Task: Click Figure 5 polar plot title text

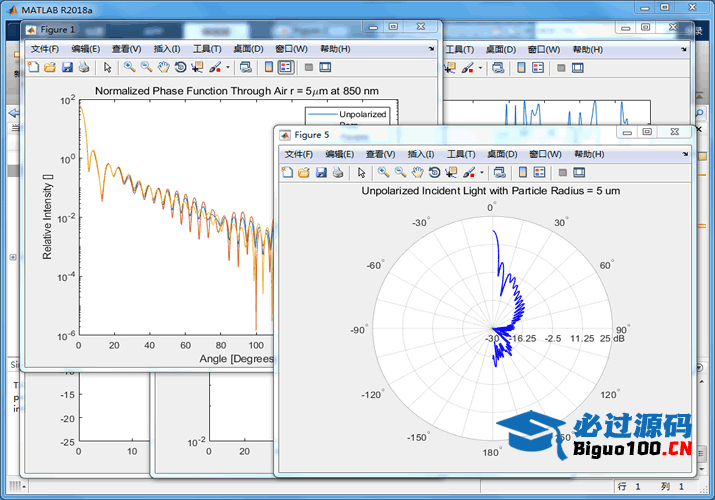Action: point(491,191)
